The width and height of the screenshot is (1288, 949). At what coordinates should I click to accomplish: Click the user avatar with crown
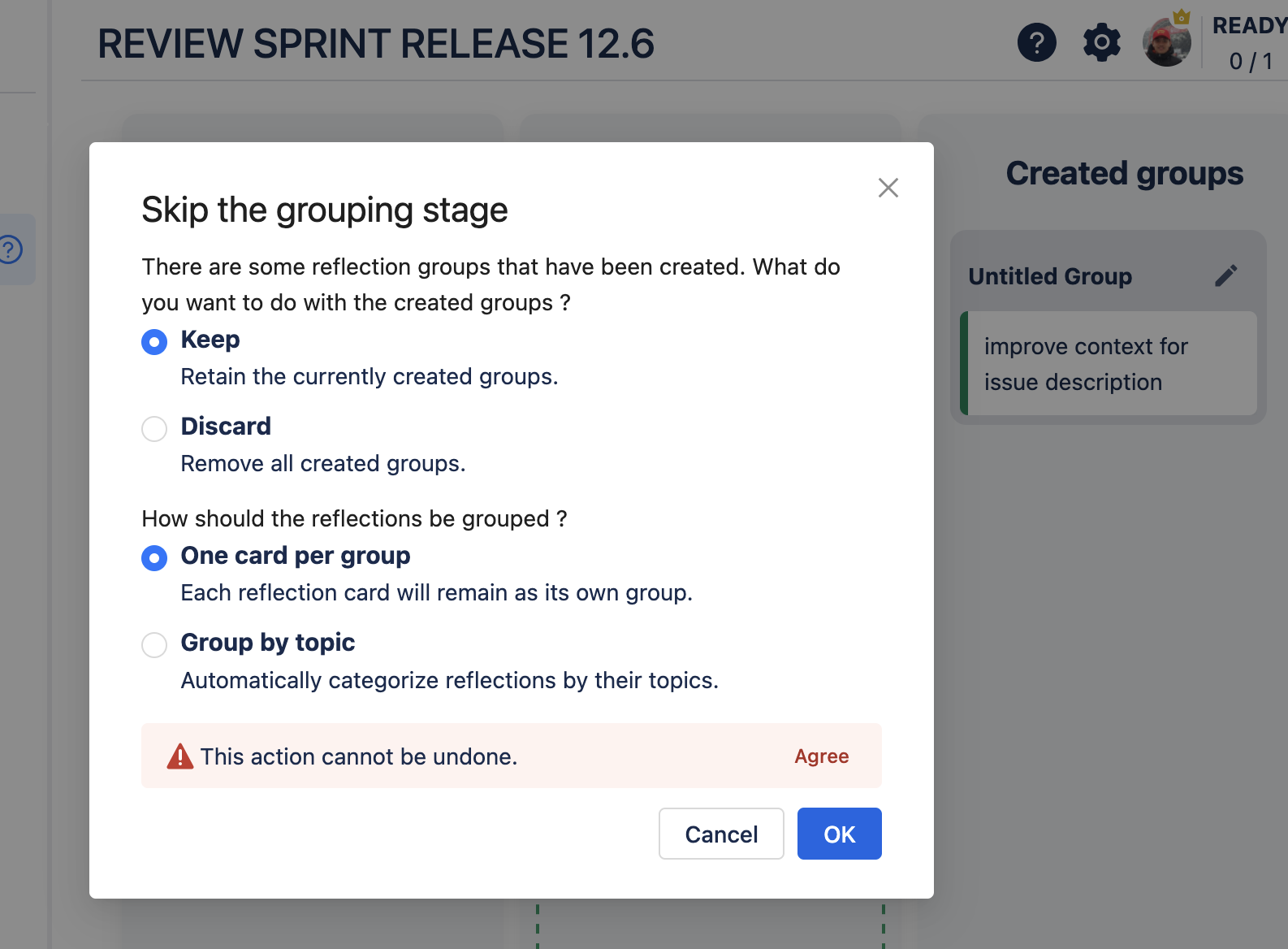pos(1166,42)
